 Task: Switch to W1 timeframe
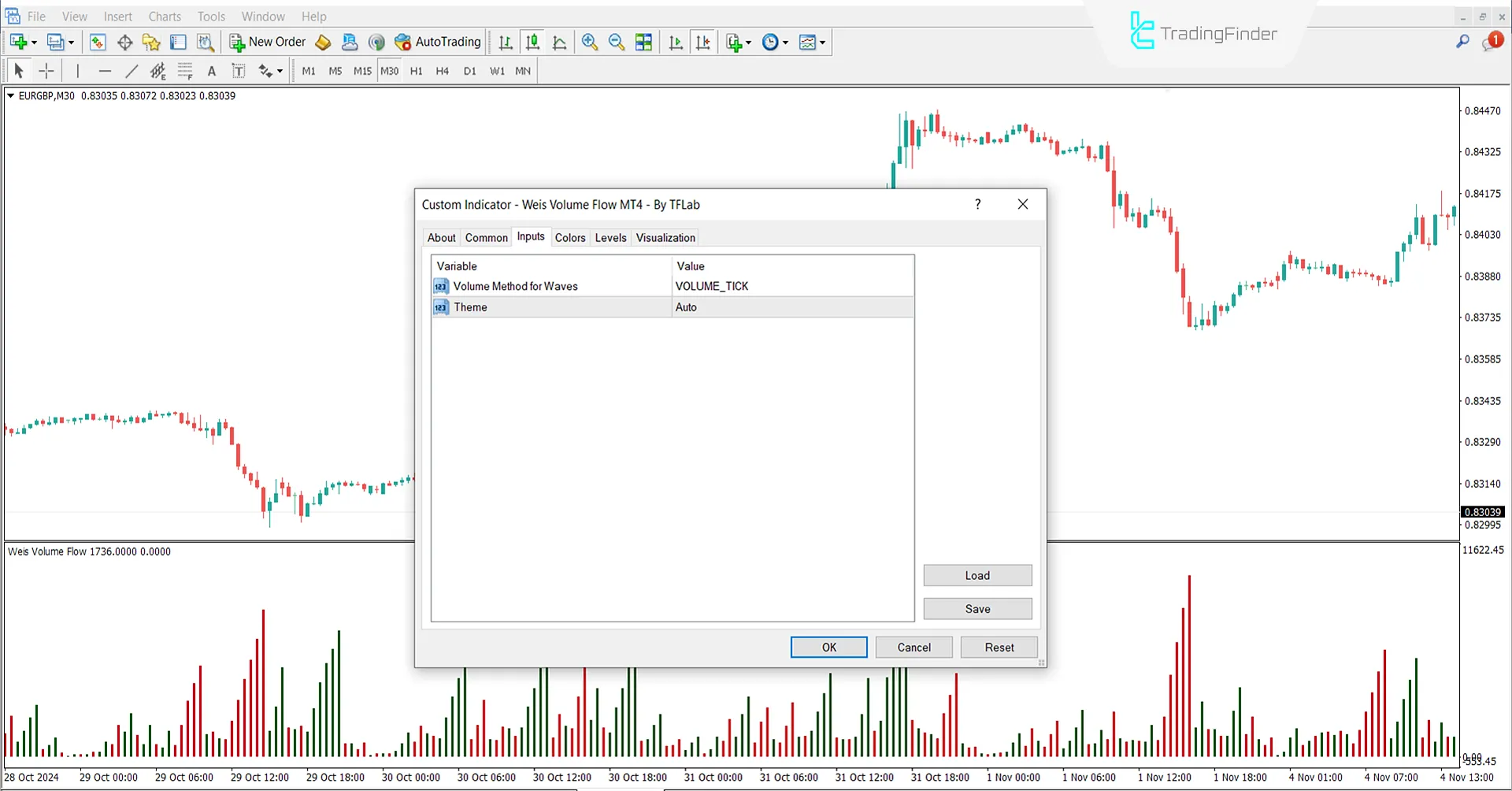(497, 71)
